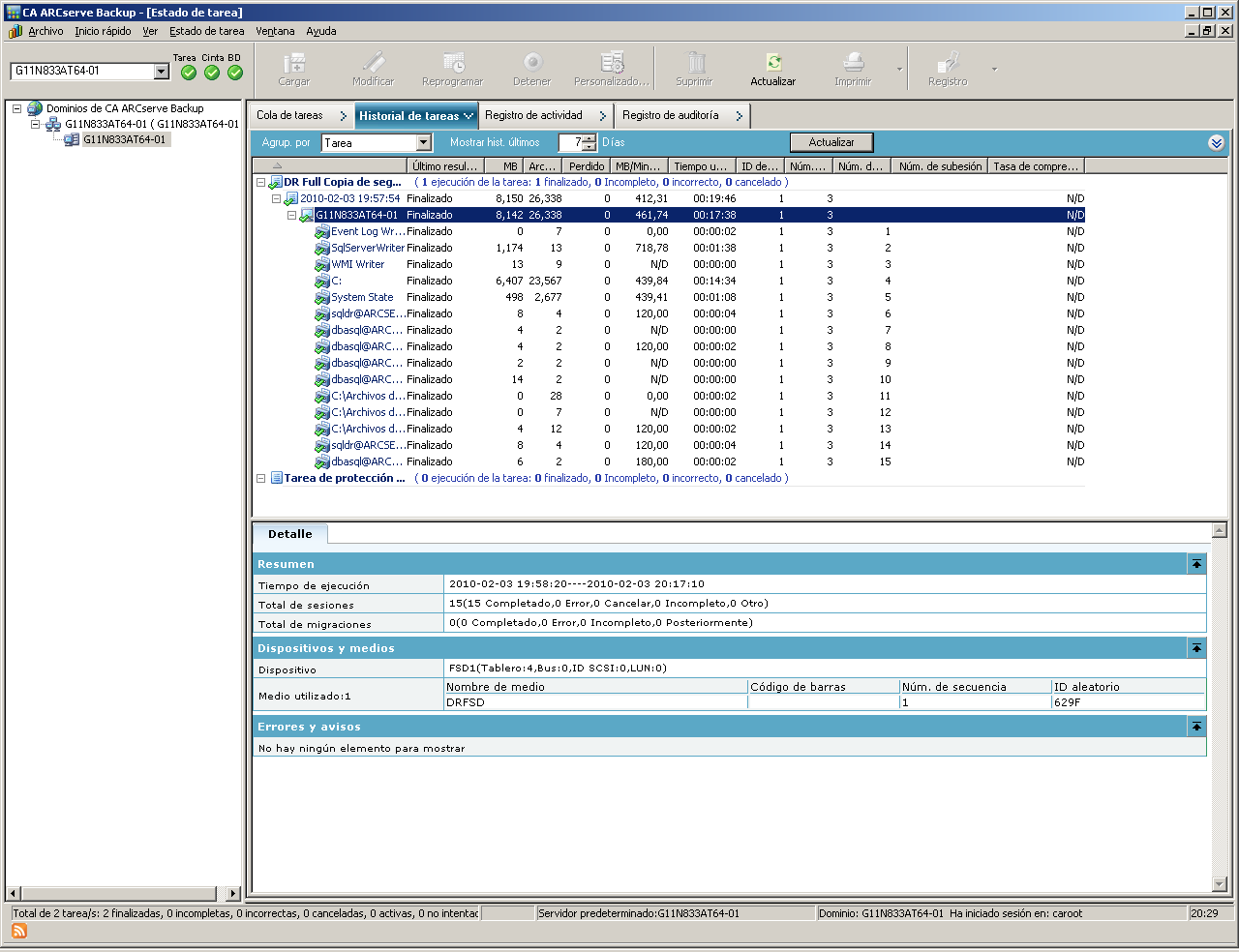
Task: Click the Tarea green status icon
Action: coord(189,73)
